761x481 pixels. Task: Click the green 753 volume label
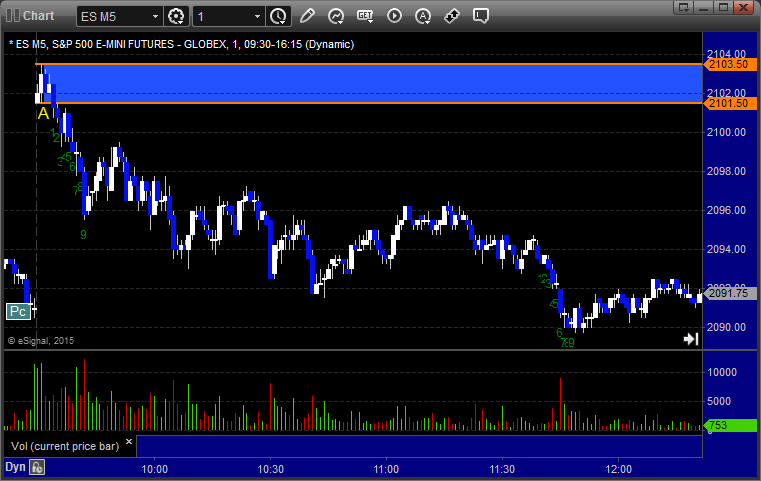click(x=730, y=425)
